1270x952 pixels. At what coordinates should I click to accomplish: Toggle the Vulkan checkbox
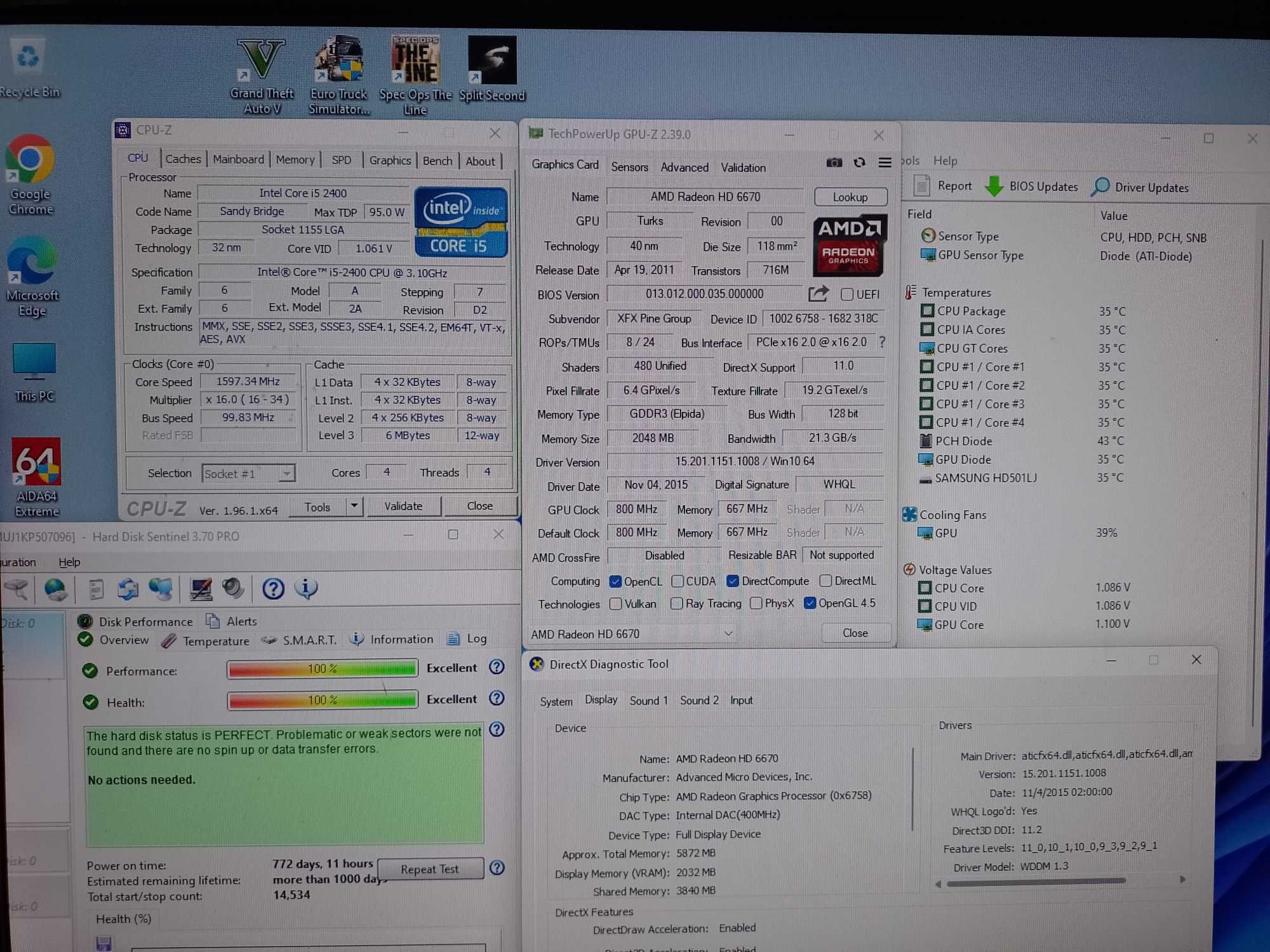point(615,604)
